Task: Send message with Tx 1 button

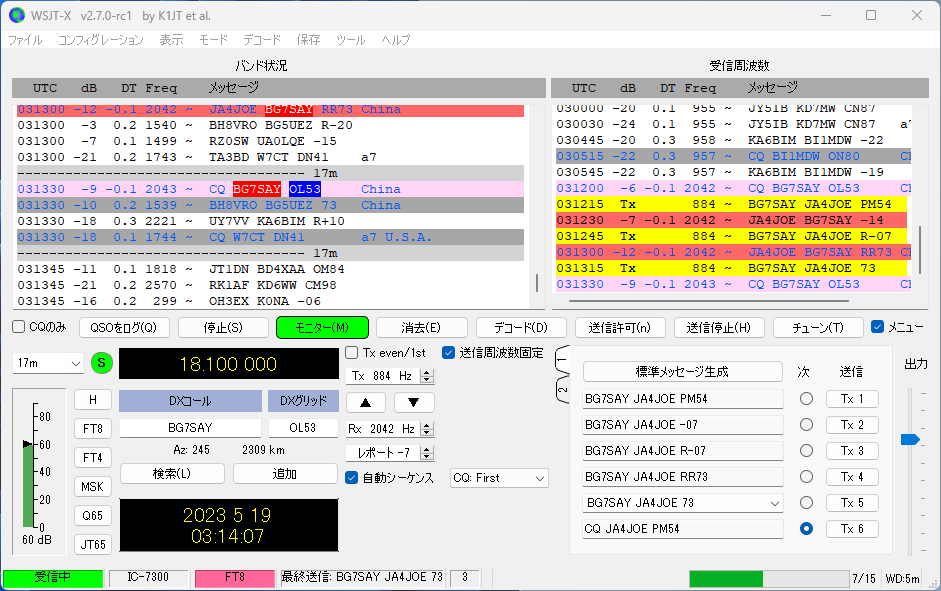Action: [x=852, y=399]
